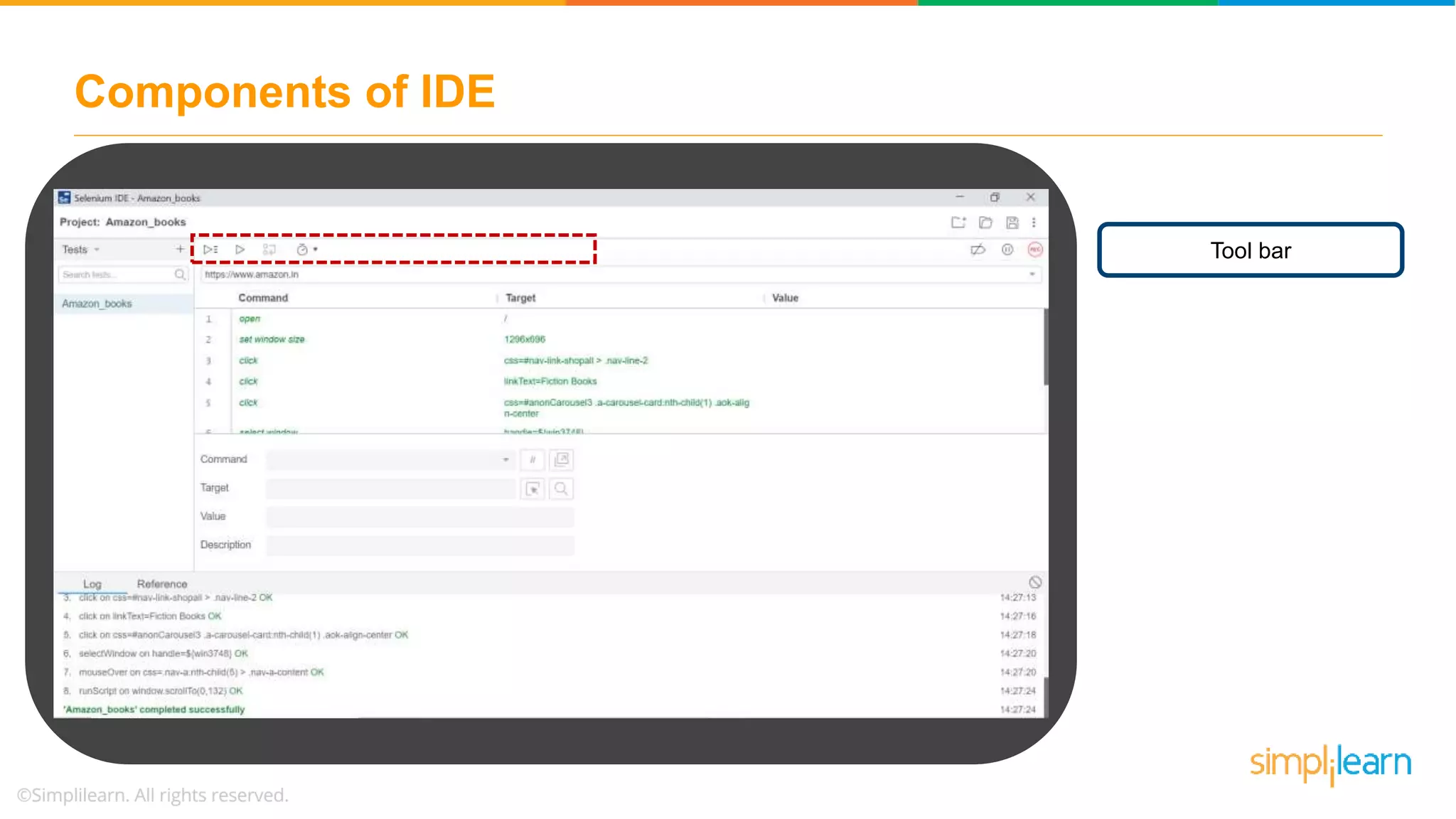Click the Command column header
This screenshot has height=819, width=1456.
tap(263, 298)
